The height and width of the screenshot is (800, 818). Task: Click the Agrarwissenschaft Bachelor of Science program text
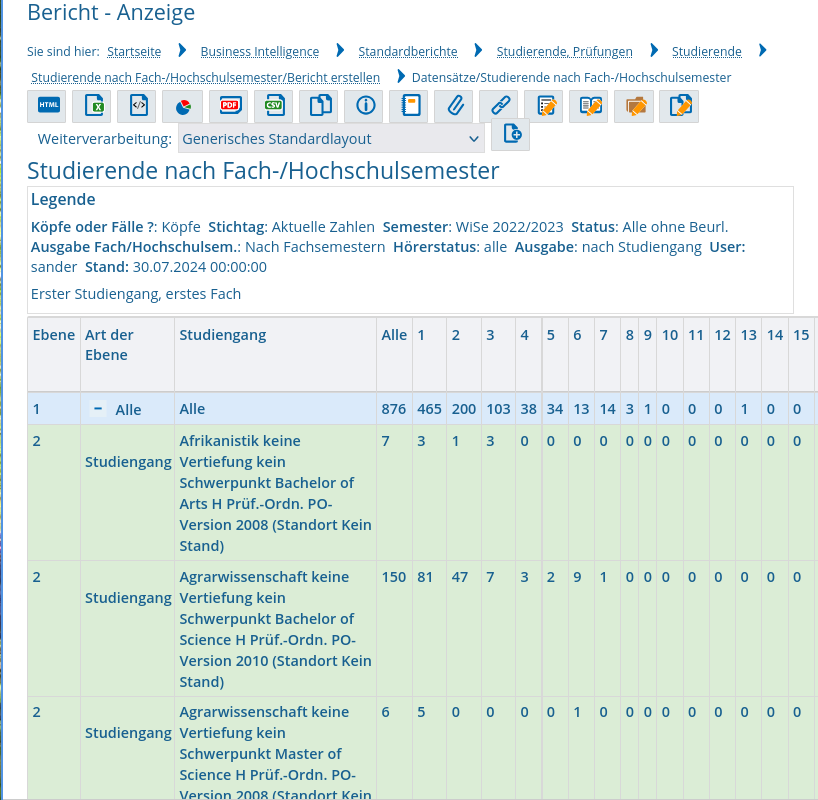(x=275, y=629)
